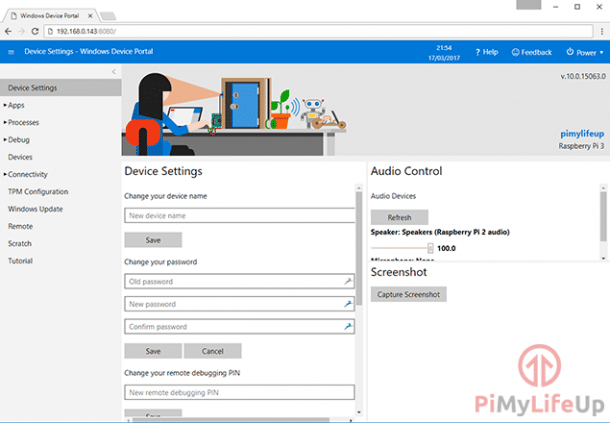Viewport: 610px width, 423px height.
Task: Click the browser back arrow
Action: pyautogui.click(x=11, y=31)
